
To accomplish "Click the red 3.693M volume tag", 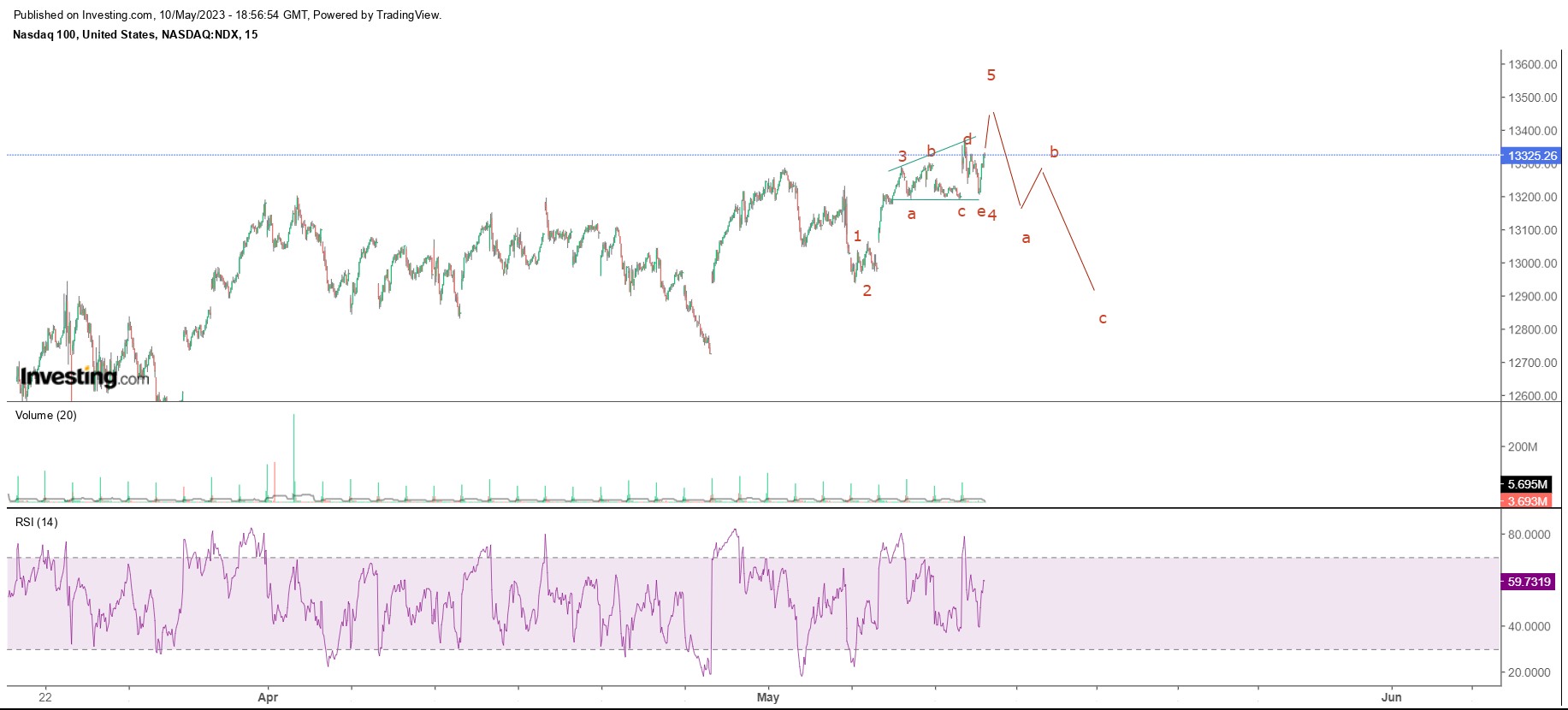I will pyautogui.click(x=1526, y=501).
